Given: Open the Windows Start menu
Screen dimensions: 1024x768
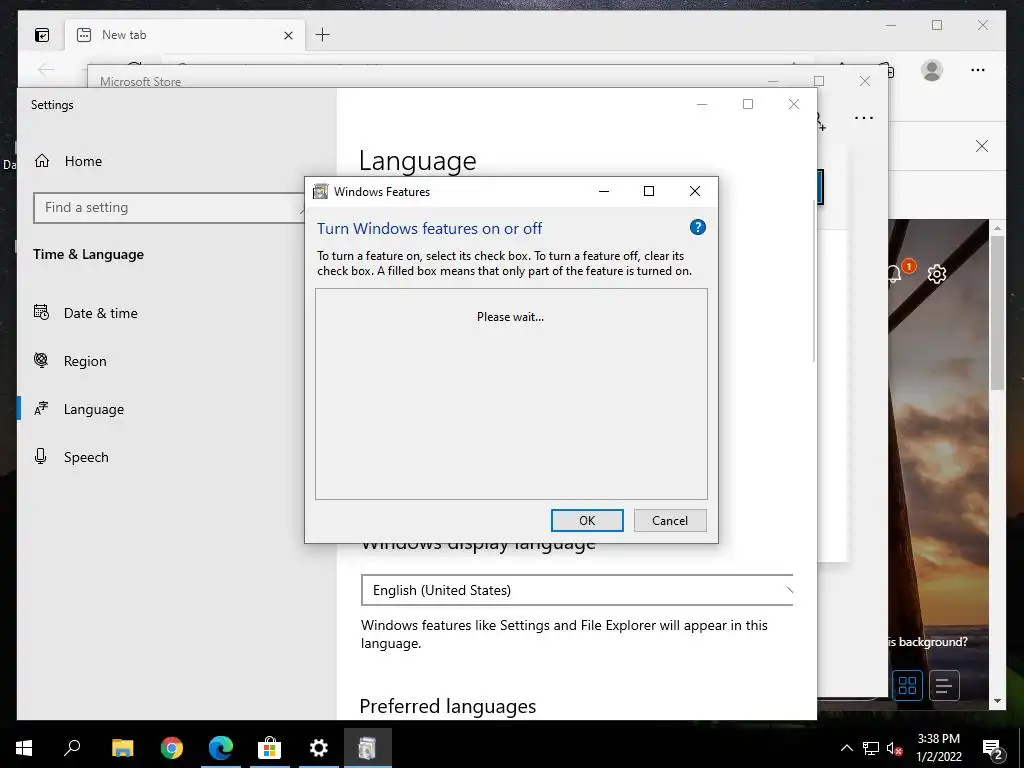Looking at the screenshot, I should 24,748.
